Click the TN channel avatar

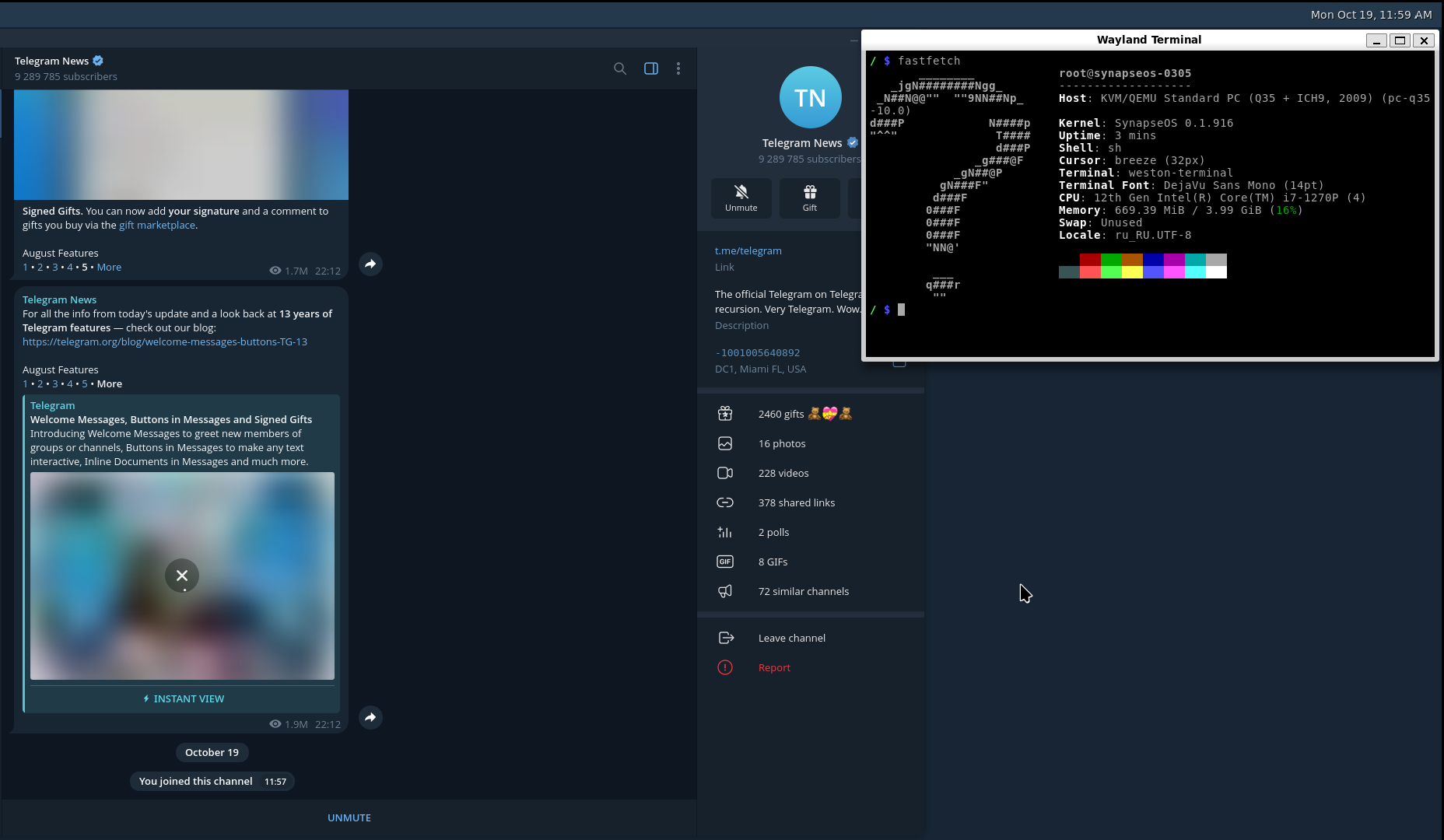tap(811, 97)
